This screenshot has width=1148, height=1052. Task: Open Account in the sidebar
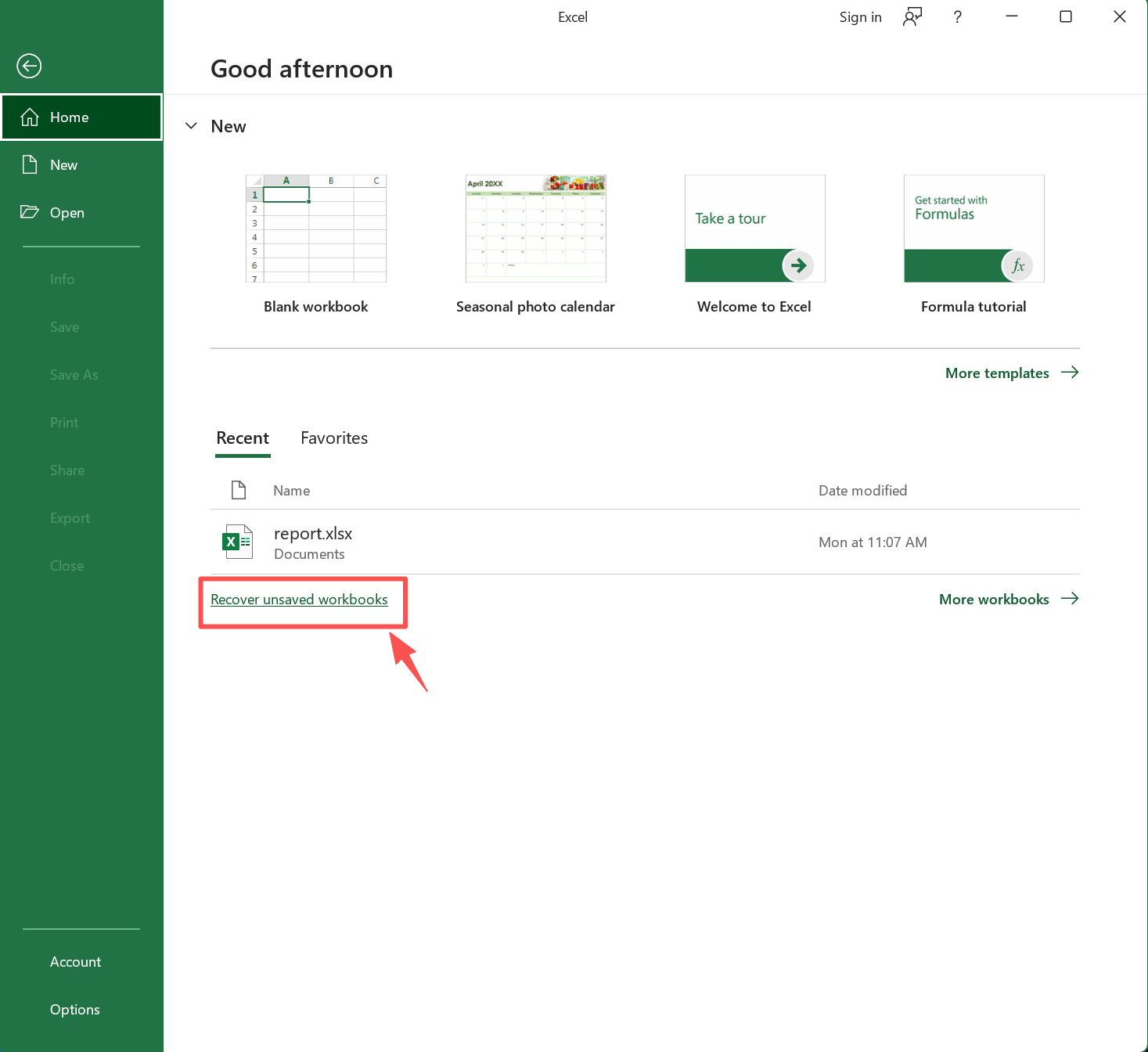tap(81, 962)
